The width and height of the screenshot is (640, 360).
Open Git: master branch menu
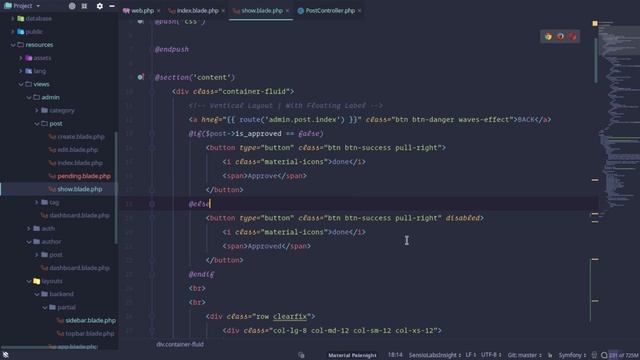click(x=524, y=355)
